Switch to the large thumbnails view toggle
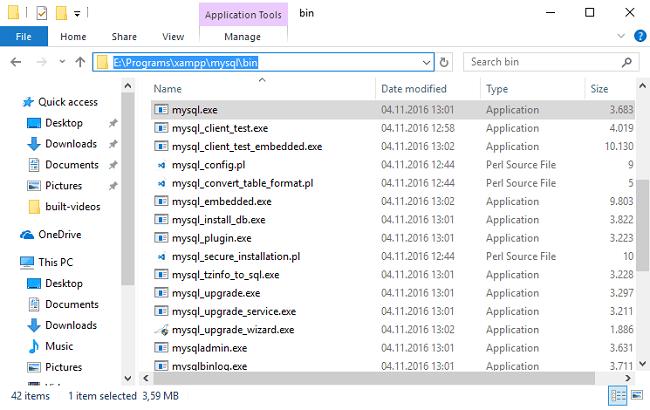650x410 pixels. pos(637,397)
